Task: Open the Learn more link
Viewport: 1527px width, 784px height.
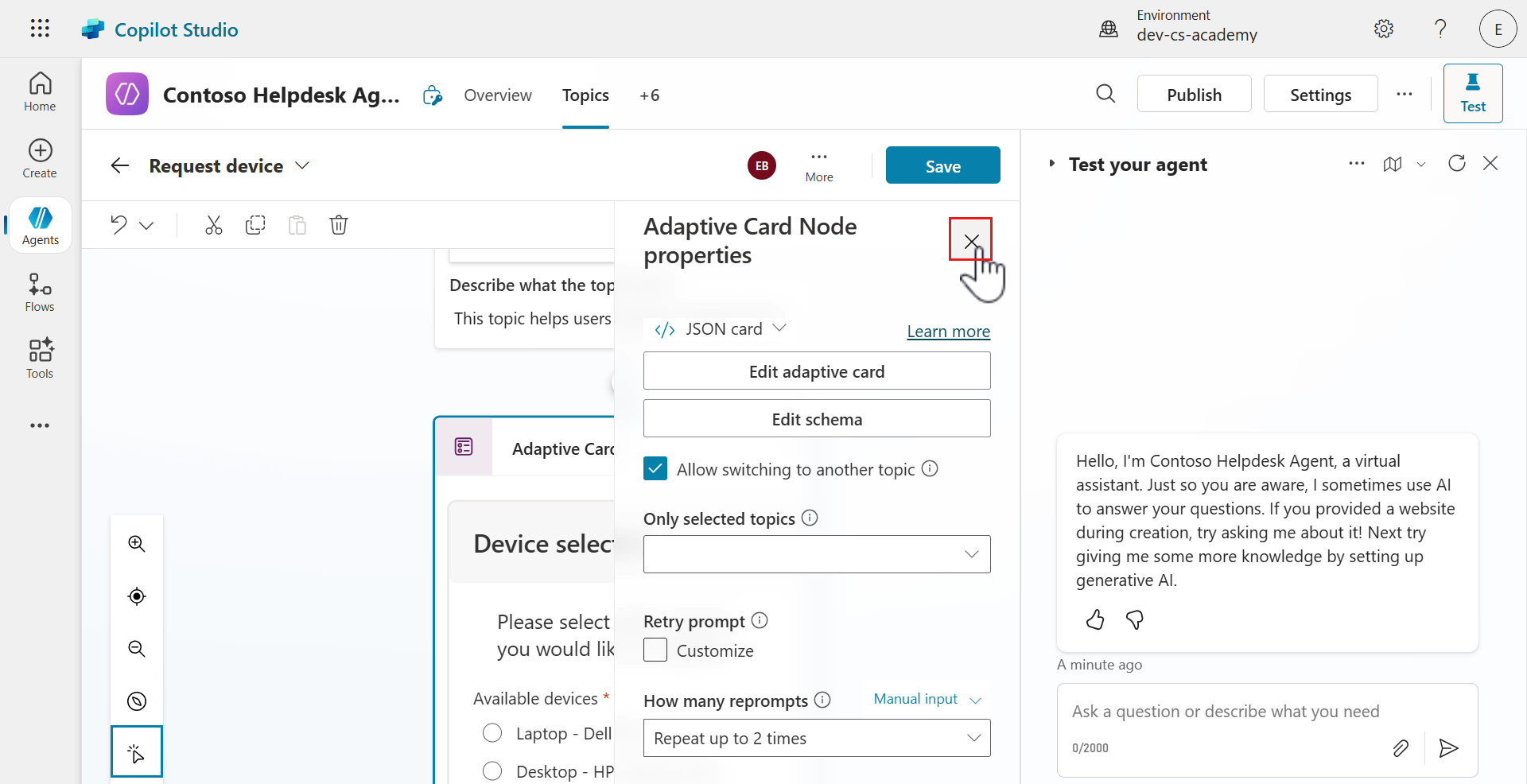Action: click(x=947, y=331)
